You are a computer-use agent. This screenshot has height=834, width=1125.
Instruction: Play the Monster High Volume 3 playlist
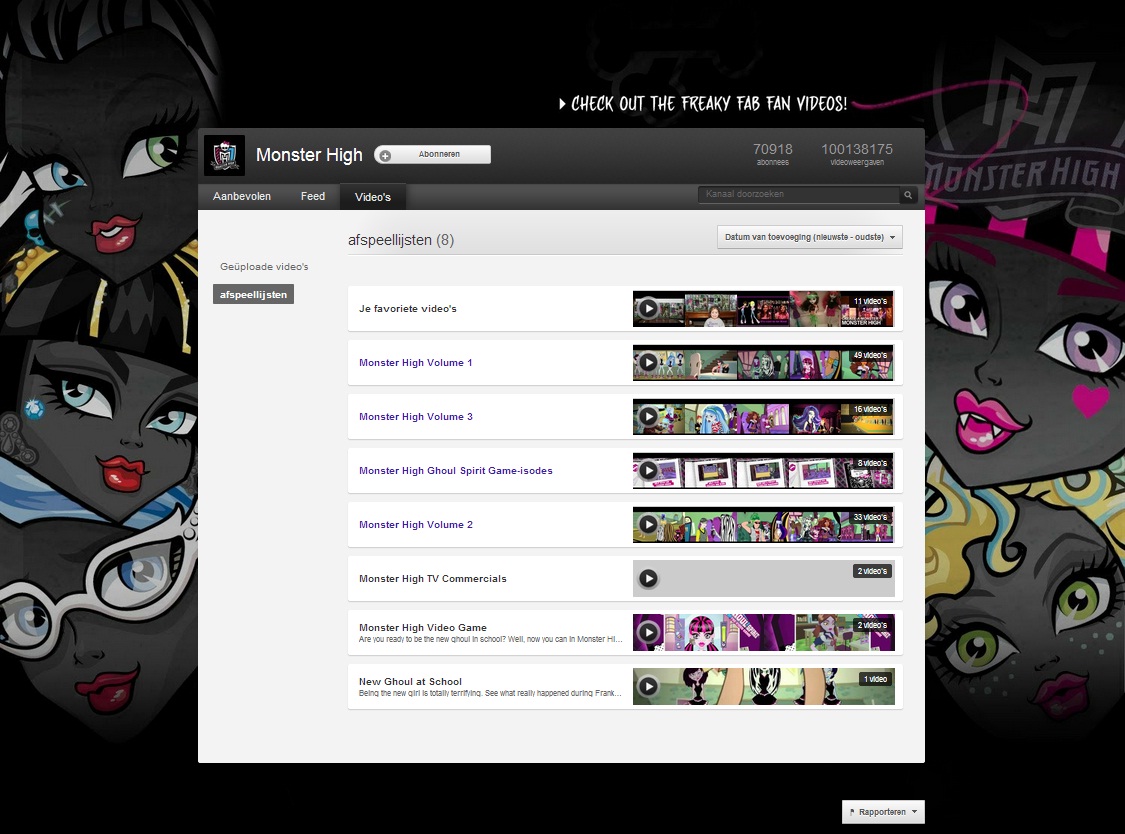click(x=648, y=417)
